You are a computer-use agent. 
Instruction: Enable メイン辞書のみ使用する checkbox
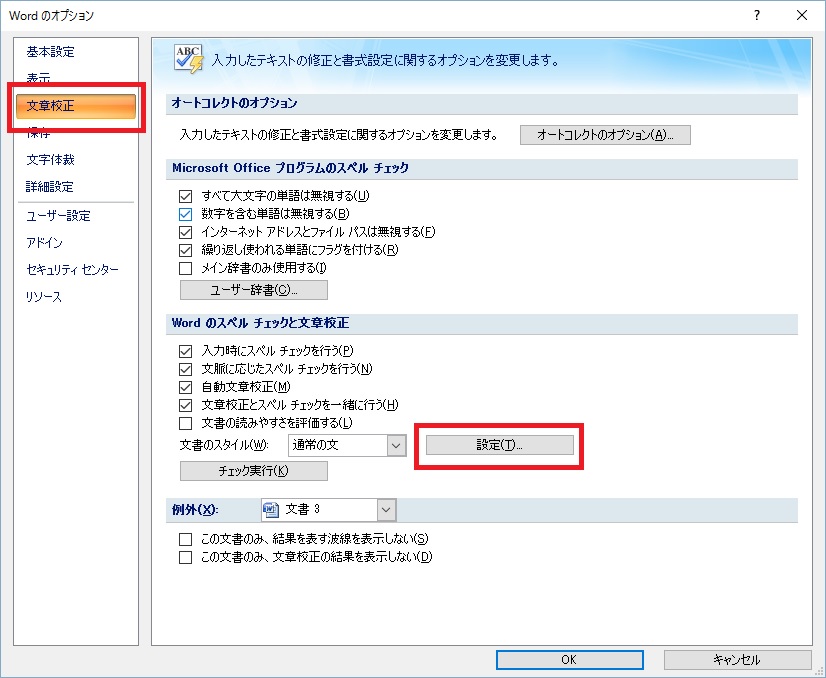click(185, 269)
